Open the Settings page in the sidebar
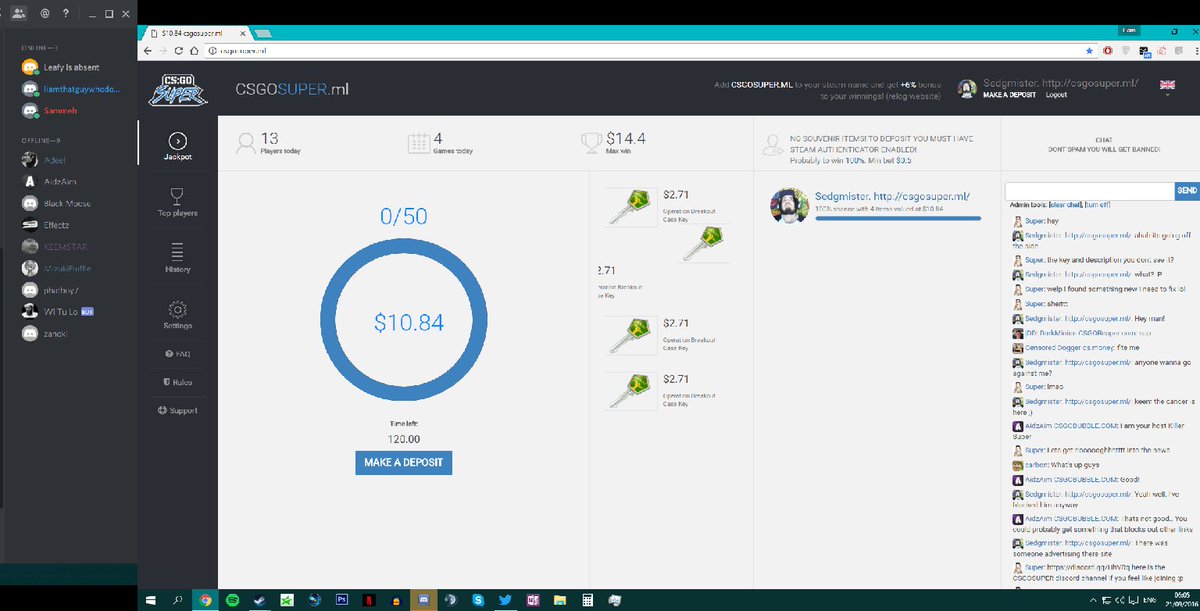The height and width of the screenshot is (611, 1200). click(x=177, y=314)
